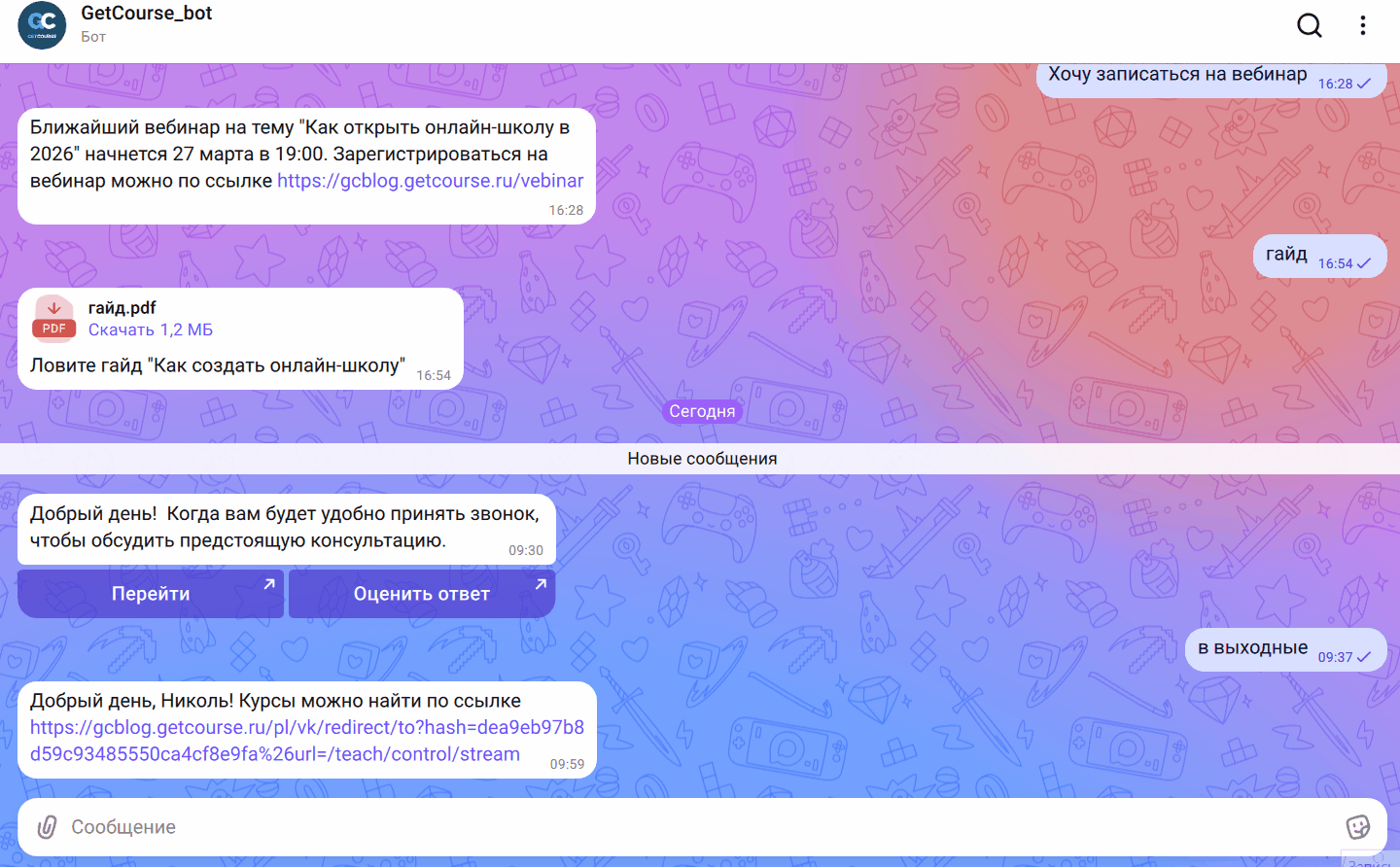Open the three-dot chat options menu
Screen dimensions: 1400x867
(1363, 25)
